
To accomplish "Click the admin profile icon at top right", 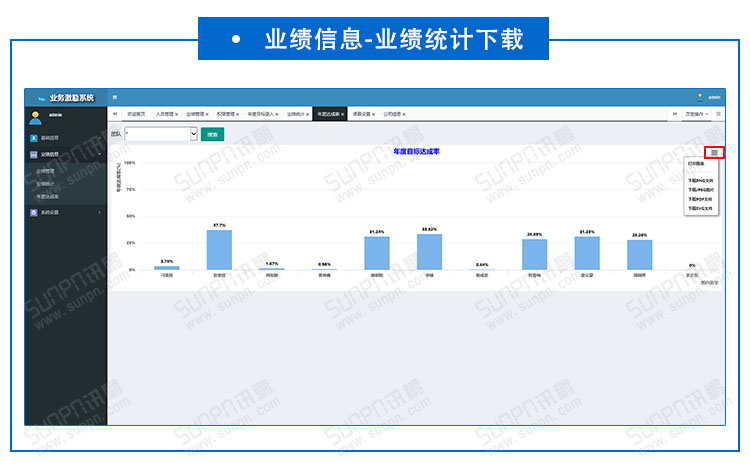I will (x=700, y=97).
